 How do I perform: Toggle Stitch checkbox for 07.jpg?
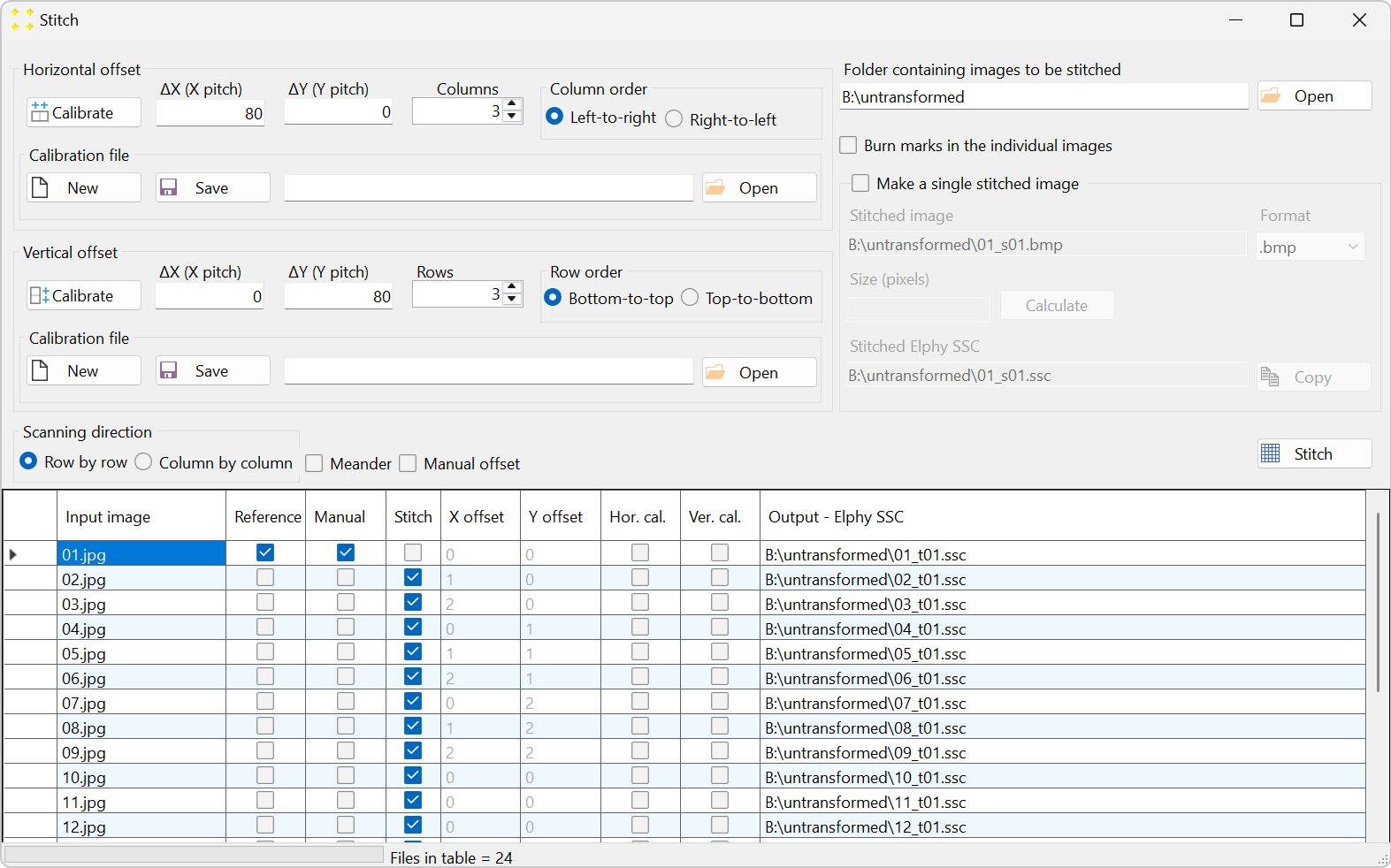pos(413,701)
